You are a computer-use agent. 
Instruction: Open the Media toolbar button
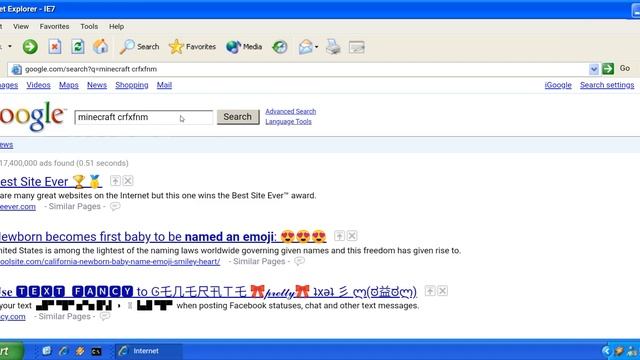[x=244, y=47]
